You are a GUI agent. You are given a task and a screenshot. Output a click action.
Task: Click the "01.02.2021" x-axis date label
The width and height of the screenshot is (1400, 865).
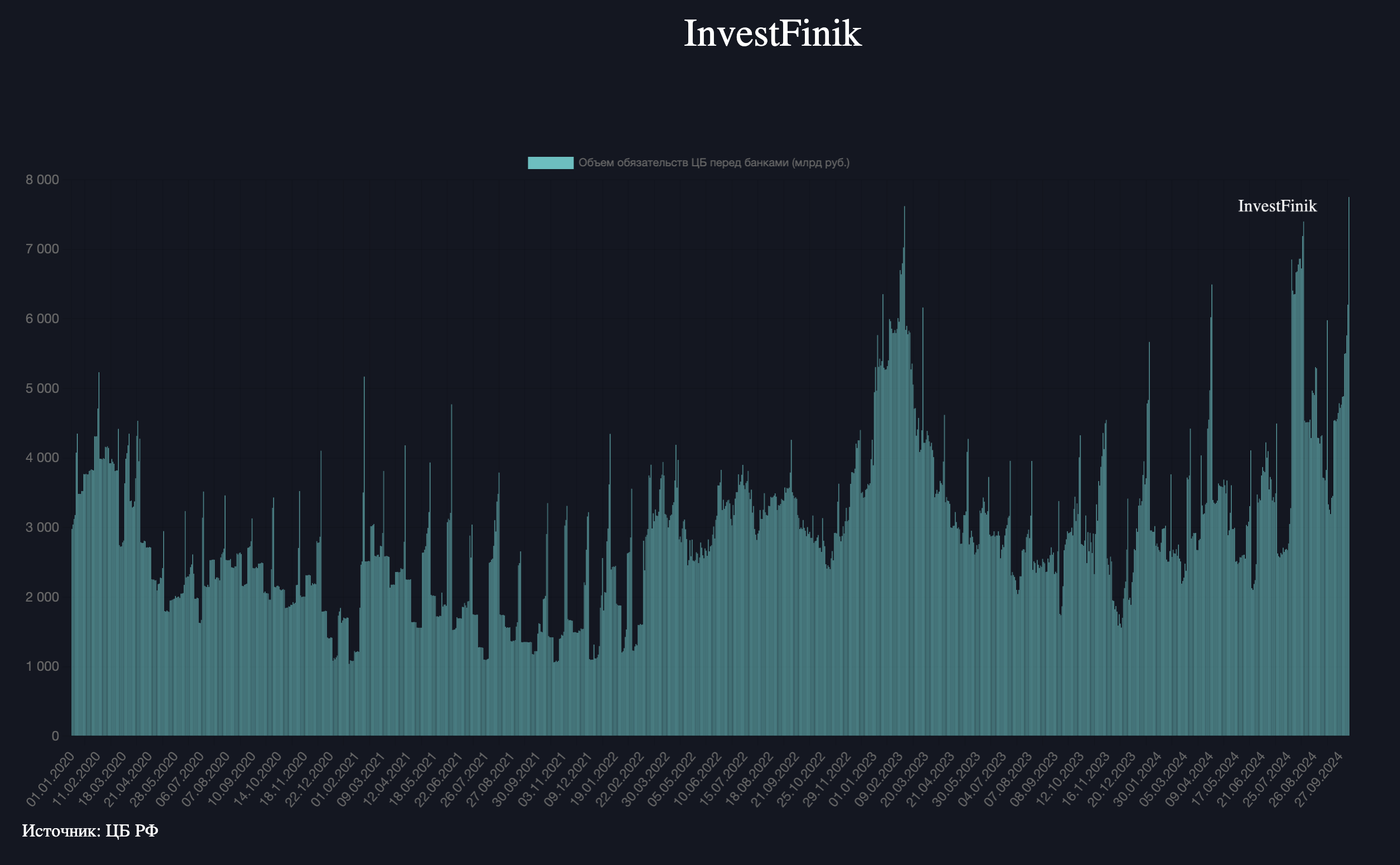pos(336,779)
